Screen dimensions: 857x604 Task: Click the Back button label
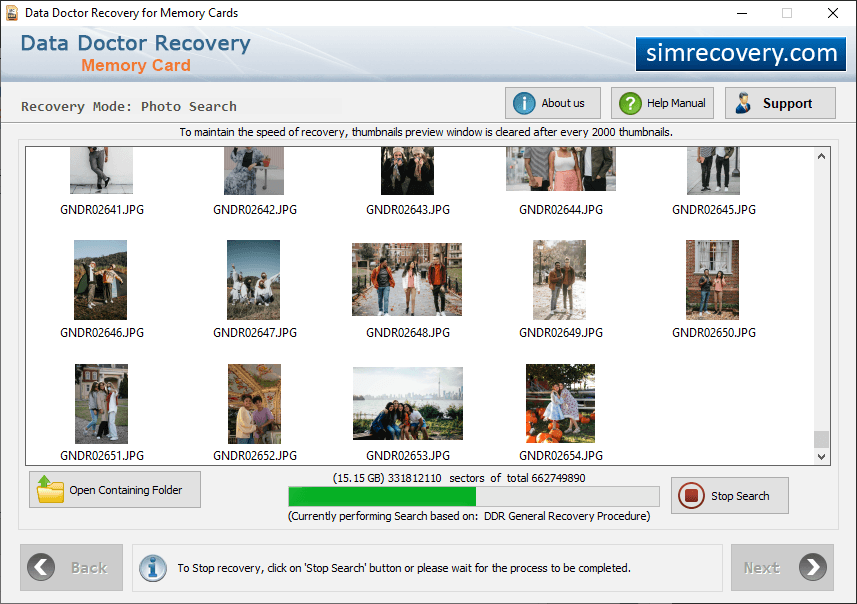click(x=89, y=568)
